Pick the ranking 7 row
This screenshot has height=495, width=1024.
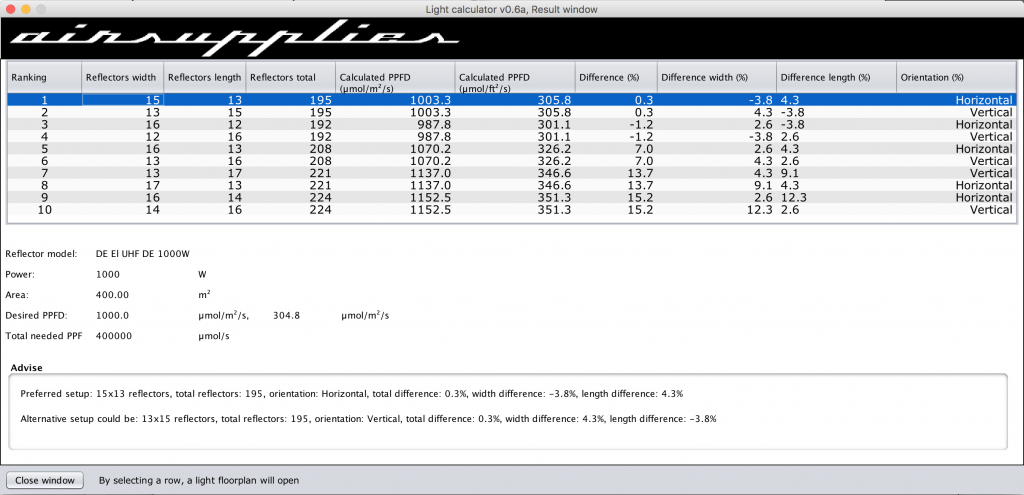(x=500, y=173)
